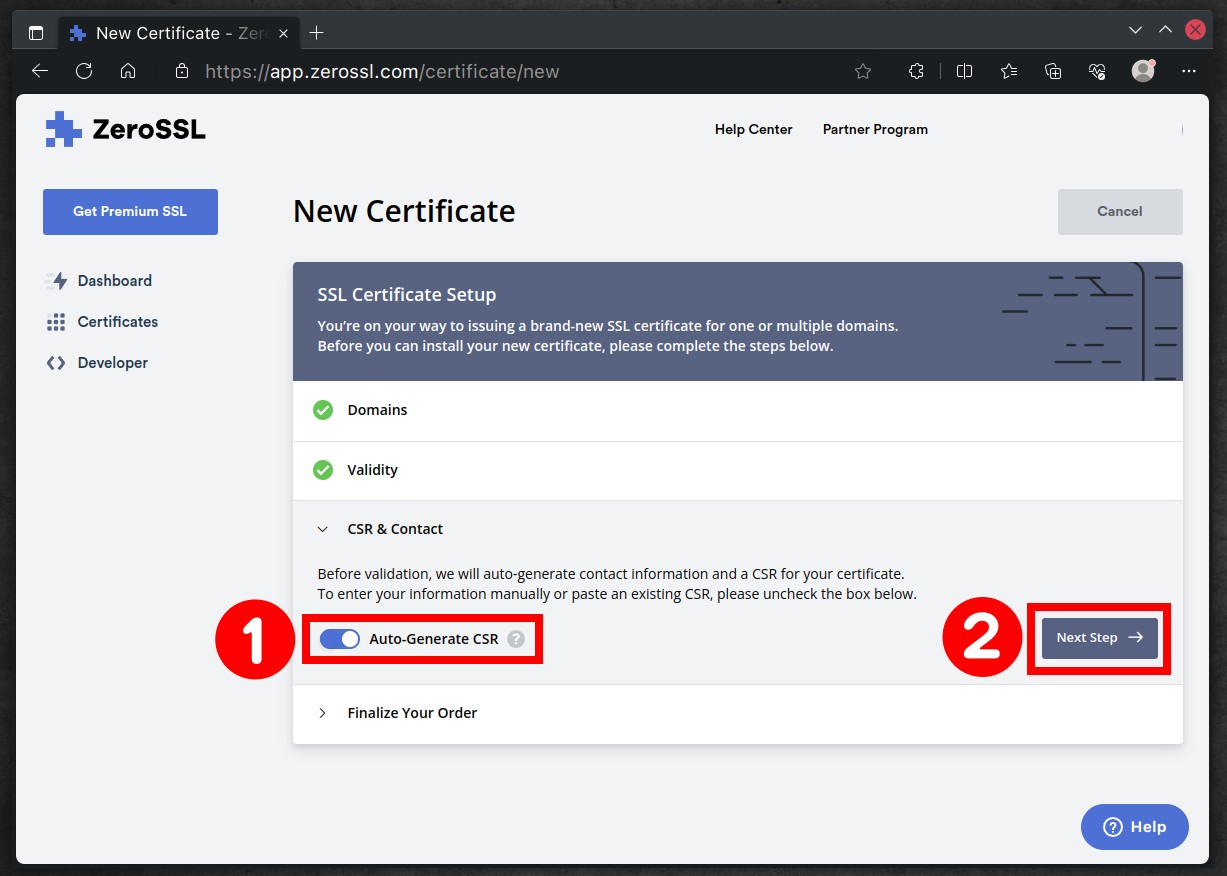
Task: Click the ZeroSSL logo
Action: tap(125, 129)
